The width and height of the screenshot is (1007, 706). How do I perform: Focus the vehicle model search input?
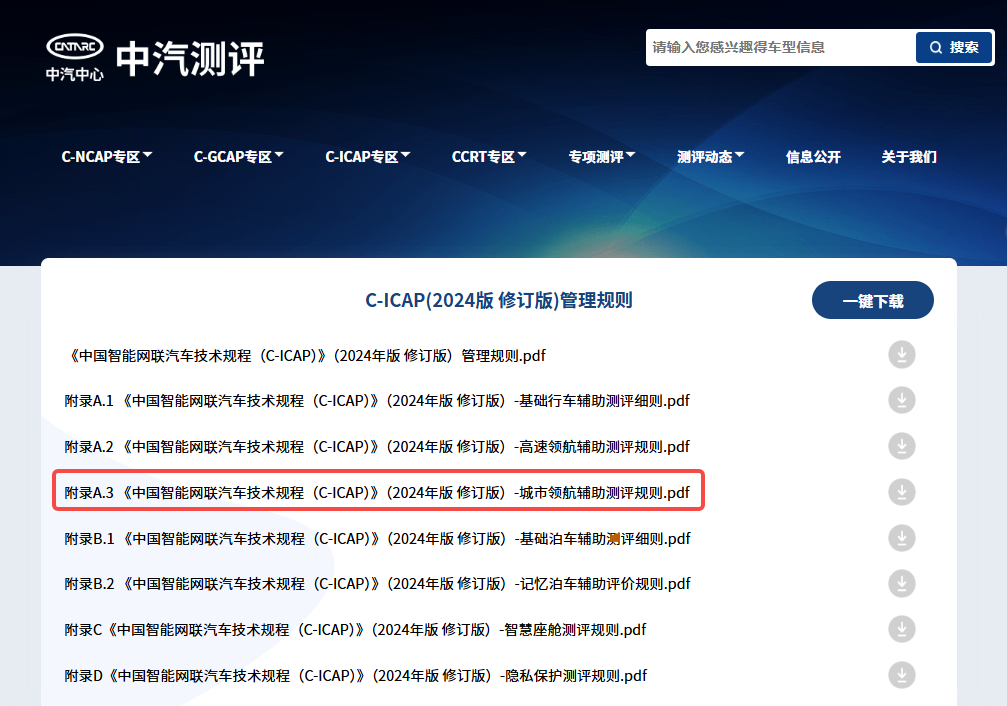click(781, 48)
